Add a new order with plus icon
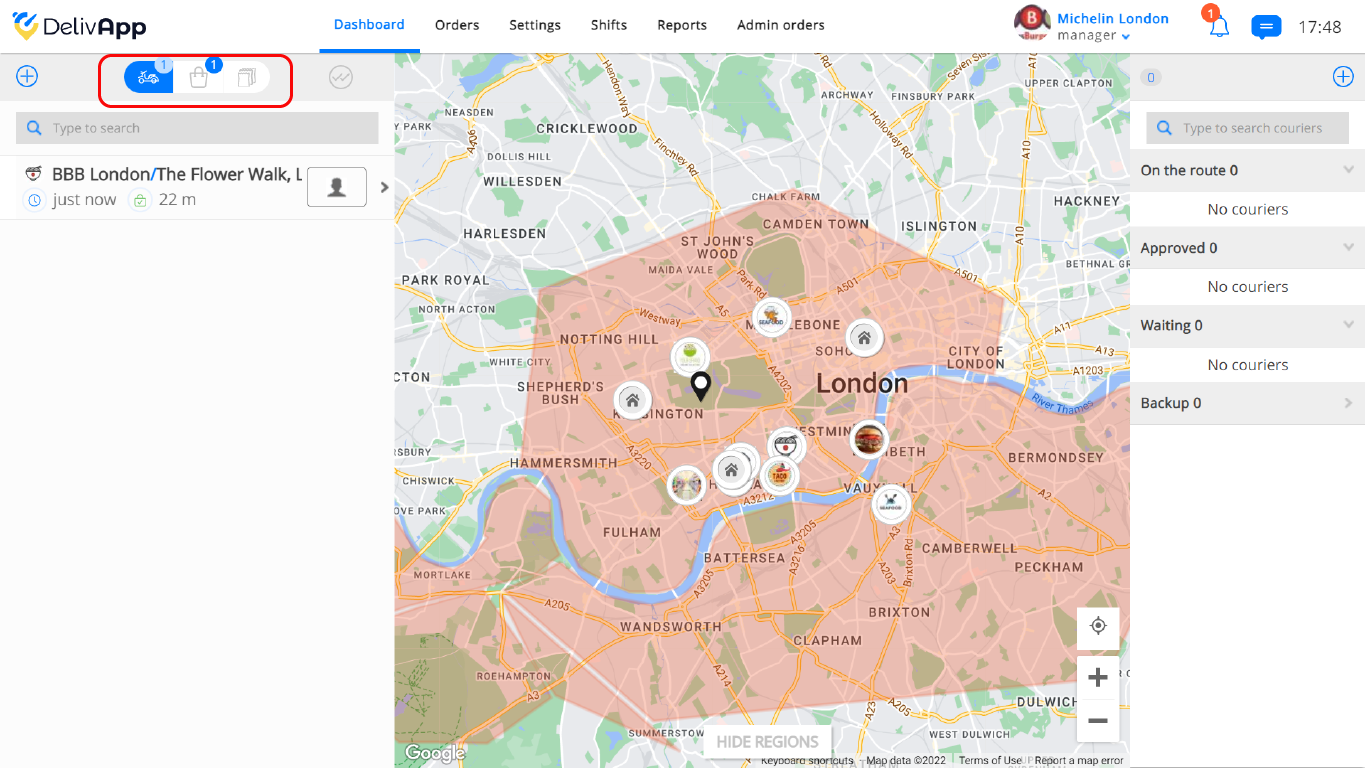Image resolution: width=1365 pixels, height=768 pixels. (x=27, y=76)
